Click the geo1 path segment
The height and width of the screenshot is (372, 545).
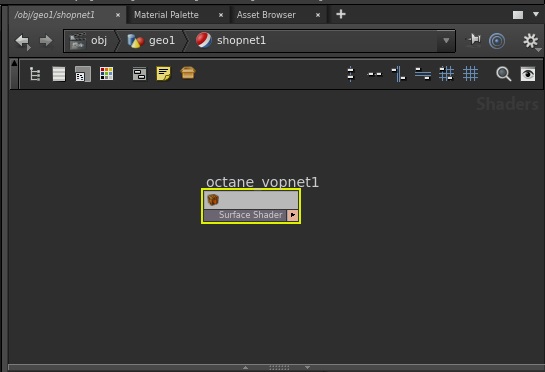151,41
